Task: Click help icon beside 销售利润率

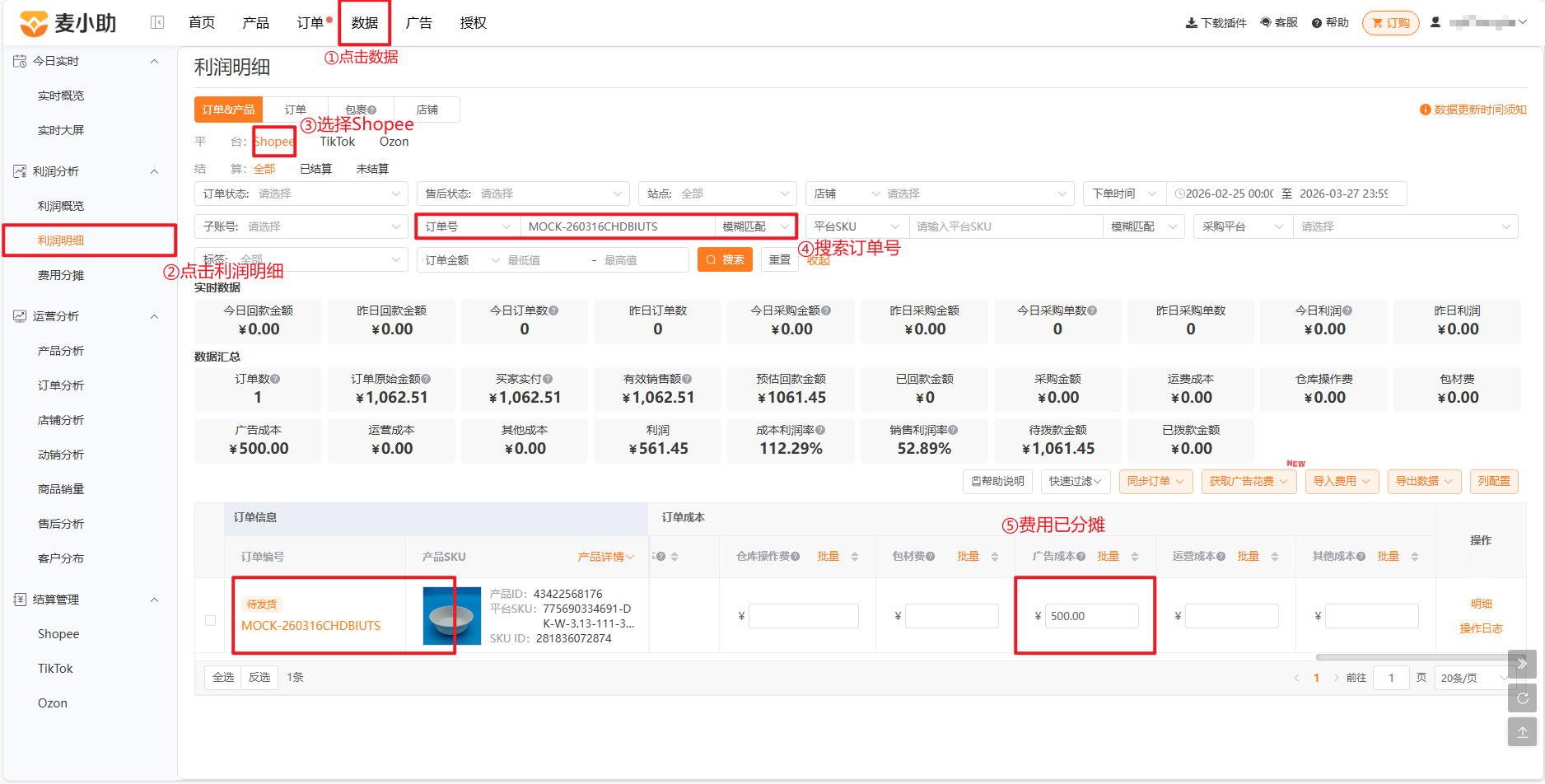Action: (x=953, y=430)
